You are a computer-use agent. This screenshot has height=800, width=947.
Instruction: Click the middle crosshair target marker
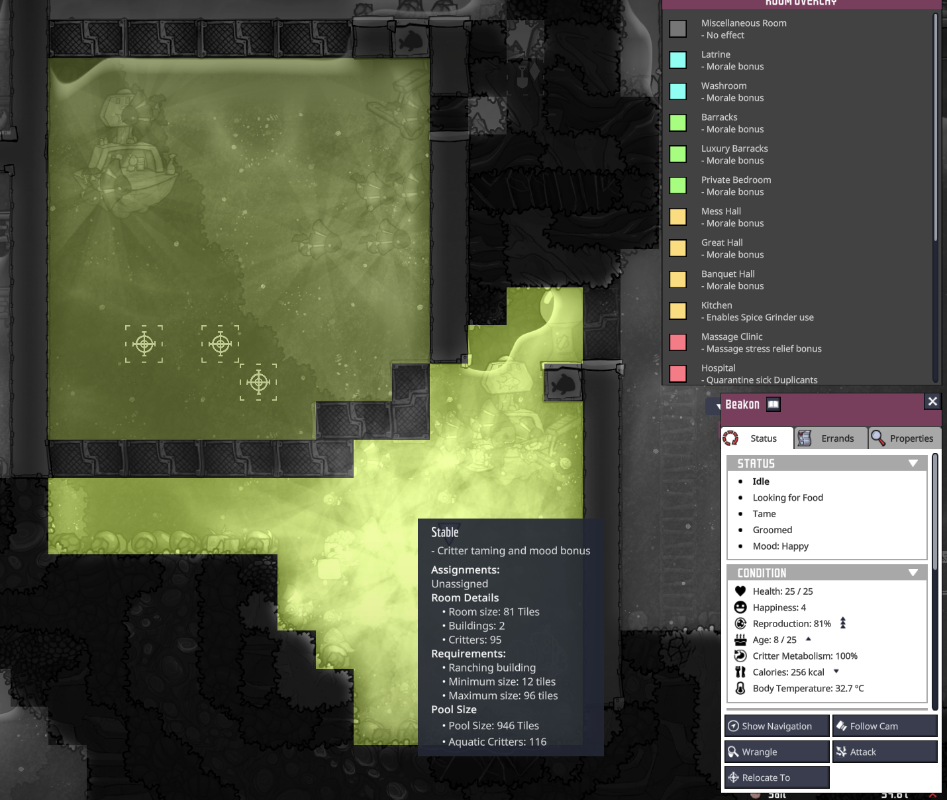pyautogui.click(x=220, y=344)
